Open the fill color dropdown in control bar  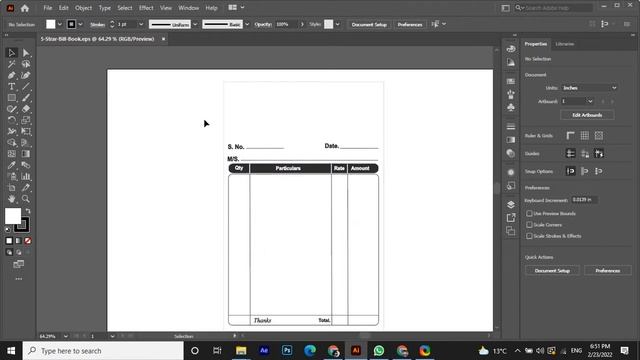(x=60, y=24)
